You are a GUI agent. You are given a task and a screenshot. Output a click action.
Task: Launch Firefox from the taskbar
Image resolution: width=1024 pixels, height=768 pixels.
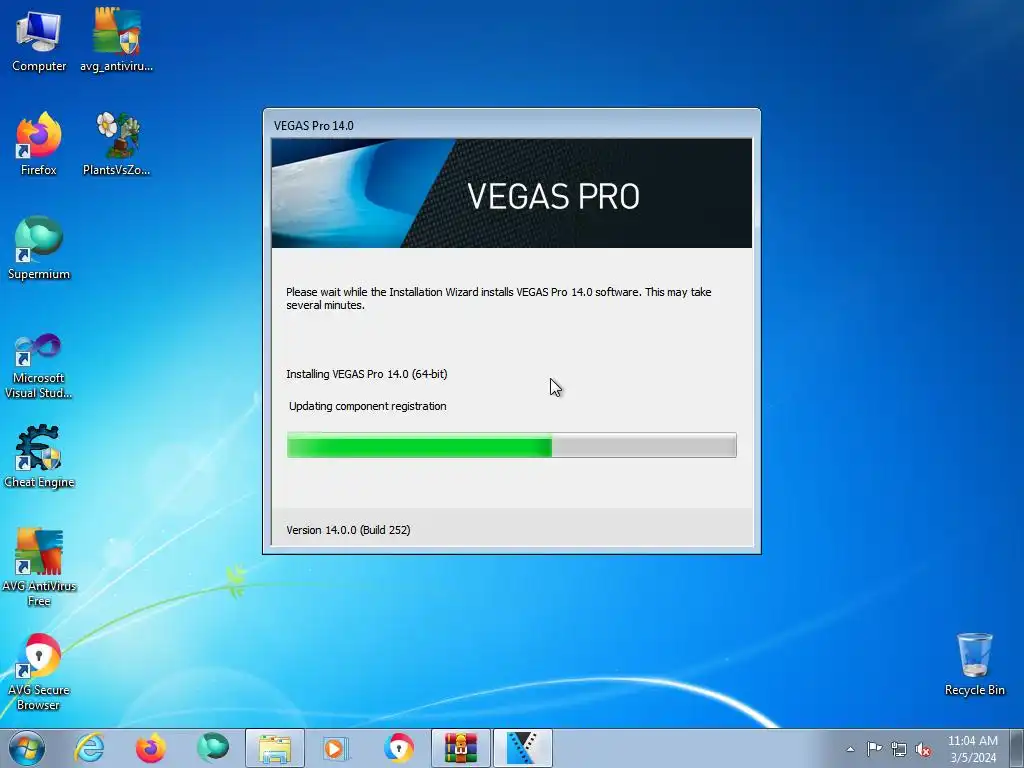(151, 748)
